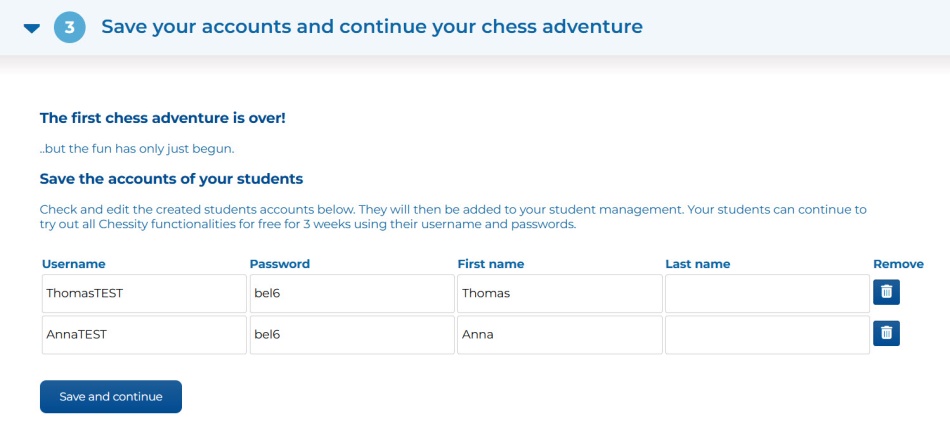Click the Remove column header
This screenshot has width=950, height=424.
pyautogui.click(x=898, y=264)
